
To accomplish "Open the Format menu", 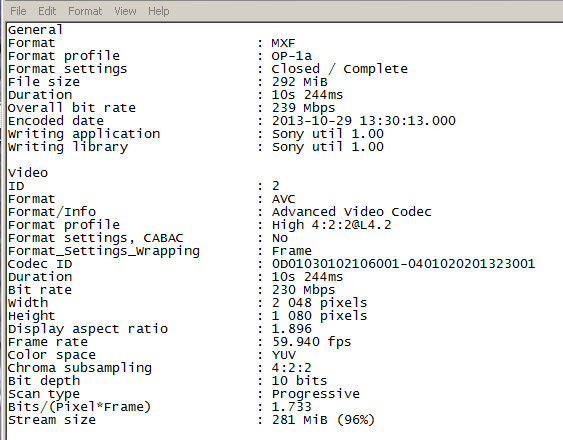I will (x=85, y=11).
